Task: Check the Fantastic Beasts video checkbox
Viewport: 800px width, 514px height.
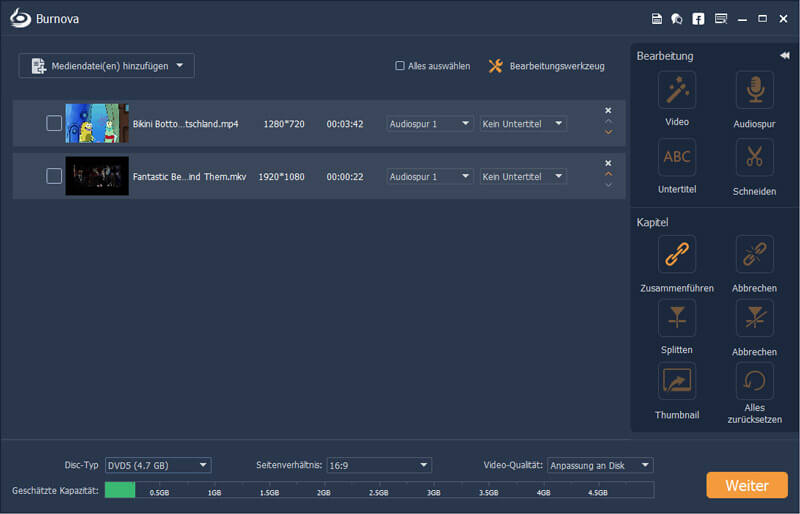Action: point(54,176)
